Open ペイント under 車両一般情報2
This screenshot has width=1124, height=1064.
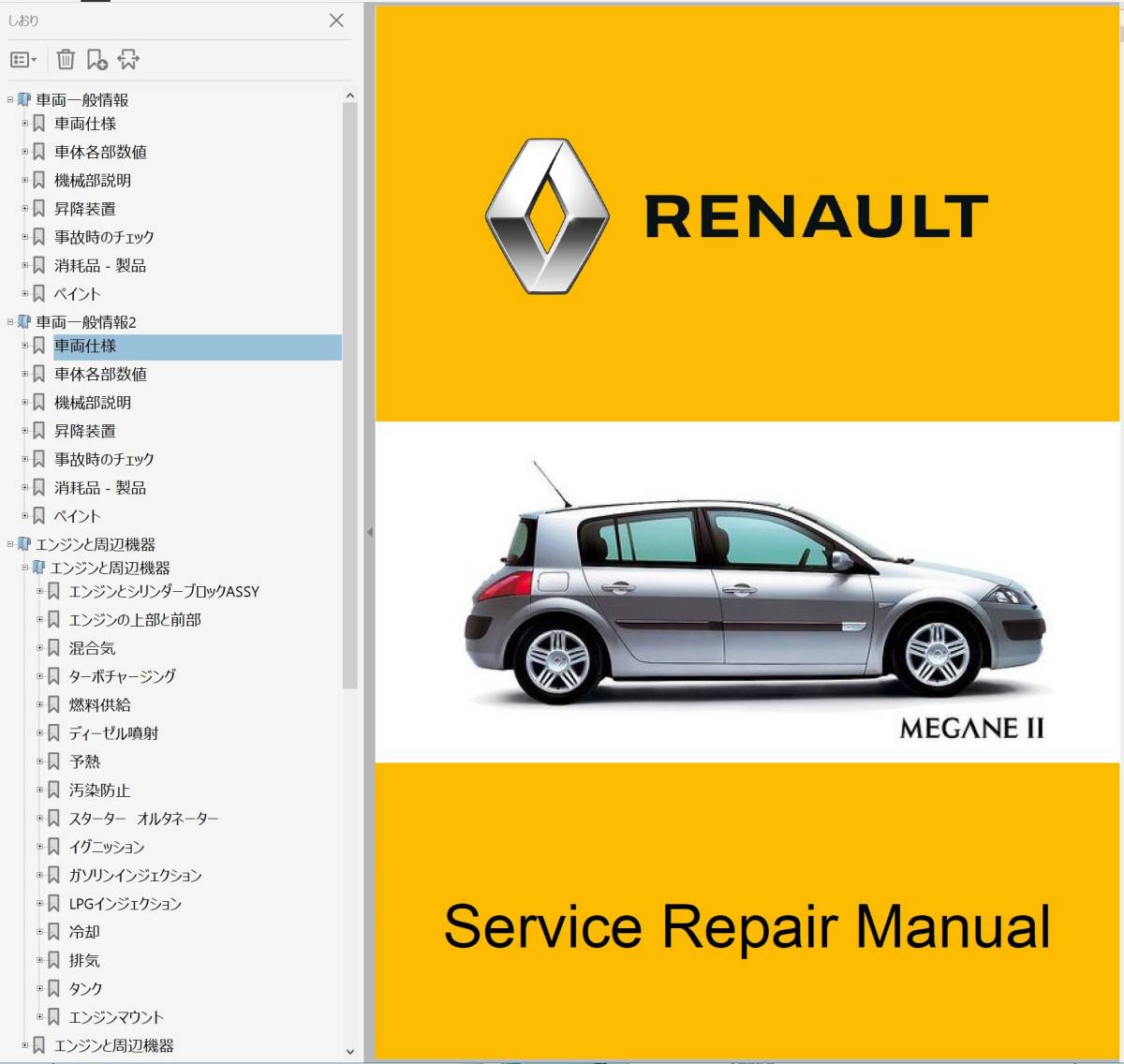point(78,516)
